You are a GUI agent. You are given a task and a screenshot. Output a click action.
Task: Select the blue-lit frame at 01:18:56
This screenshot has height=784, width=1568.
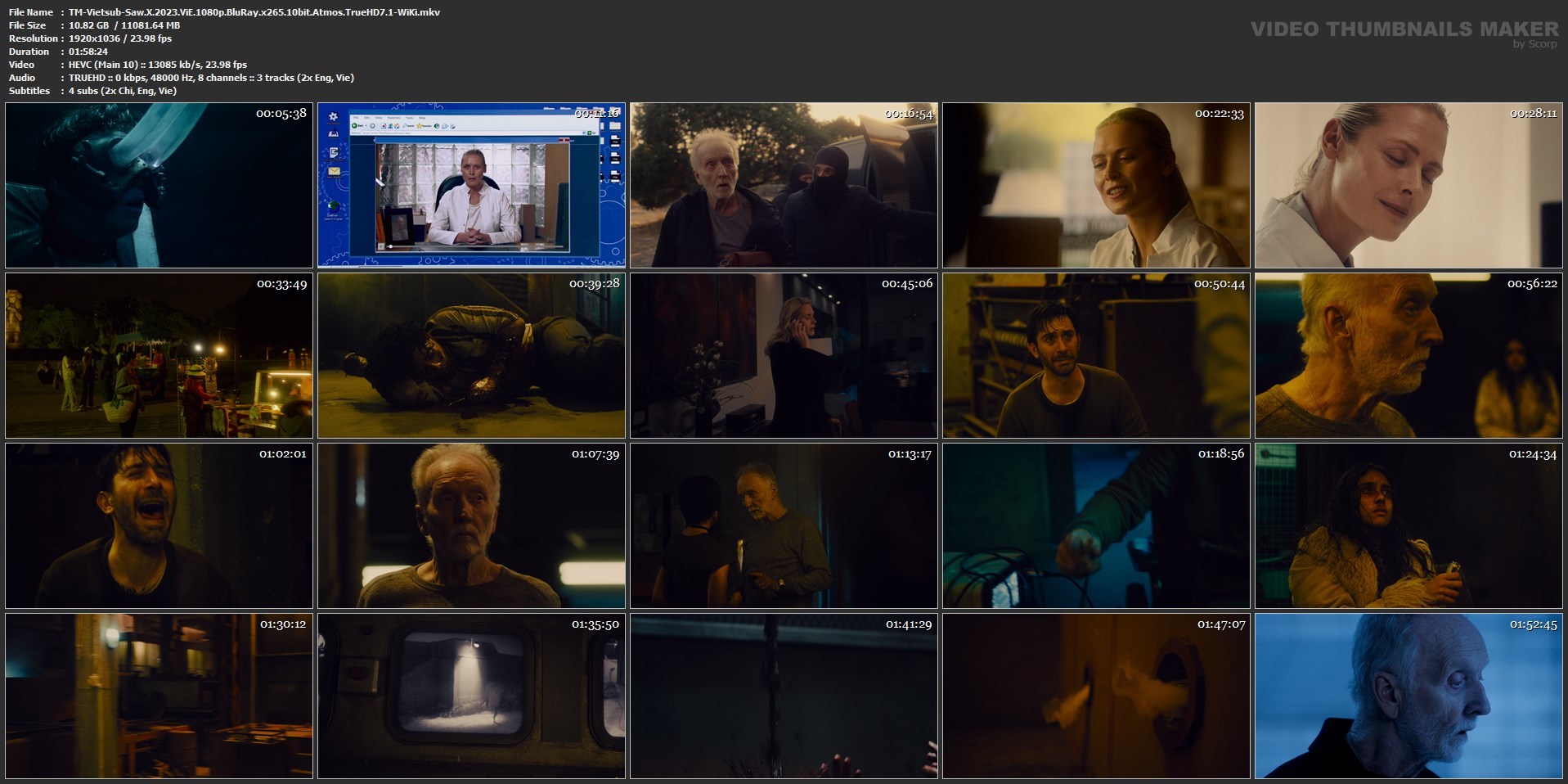pos(1096,525)
